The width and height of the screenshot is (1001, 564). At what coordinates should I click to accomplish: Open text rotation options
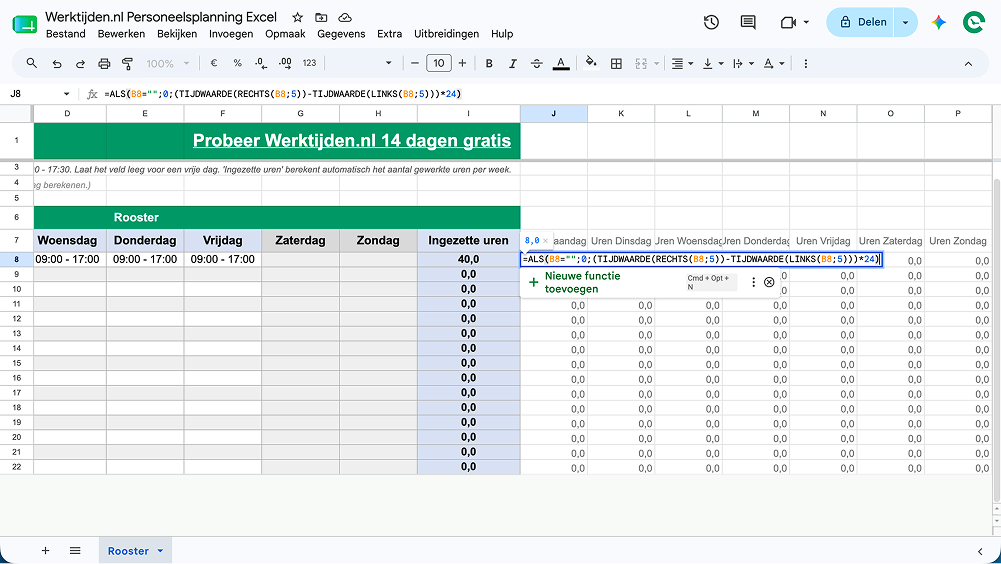pos(773,63)
